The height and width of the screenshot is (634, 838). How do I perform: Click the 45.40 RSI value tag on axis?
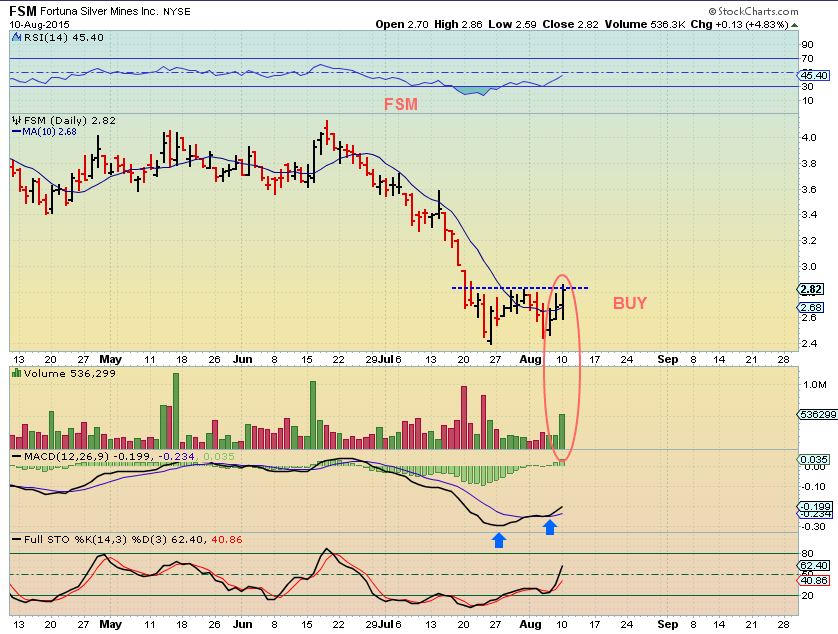point(814,75)
